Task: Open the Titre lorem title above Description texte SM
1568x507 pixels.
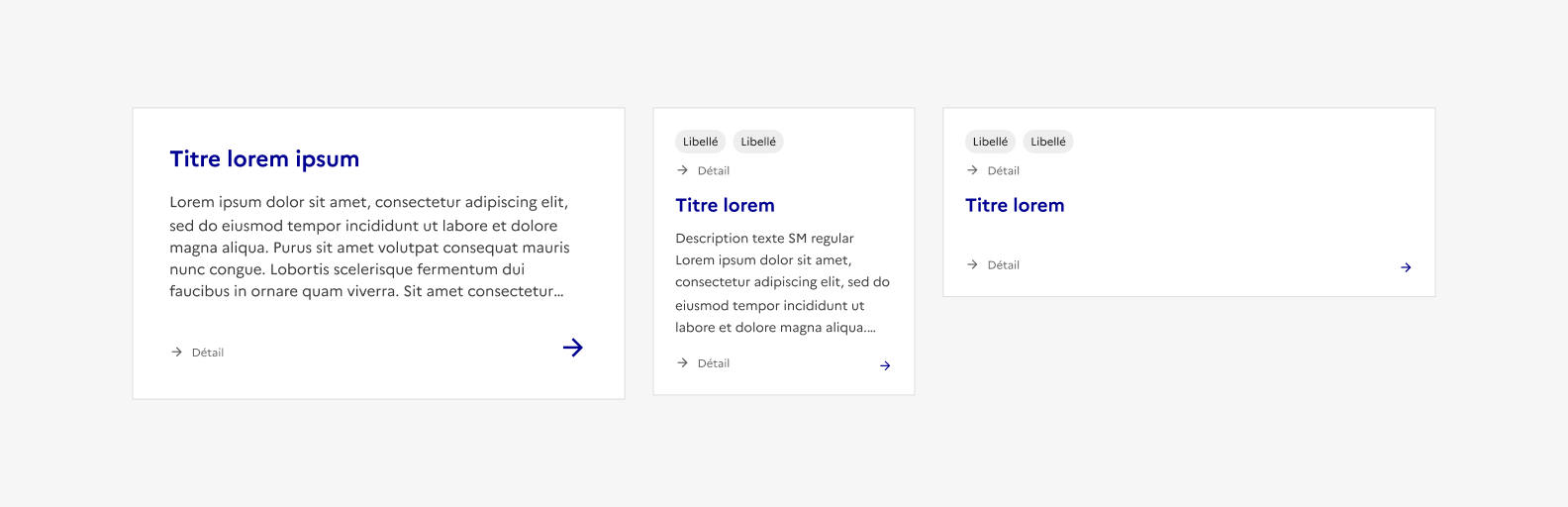Action: click(725, 205)
